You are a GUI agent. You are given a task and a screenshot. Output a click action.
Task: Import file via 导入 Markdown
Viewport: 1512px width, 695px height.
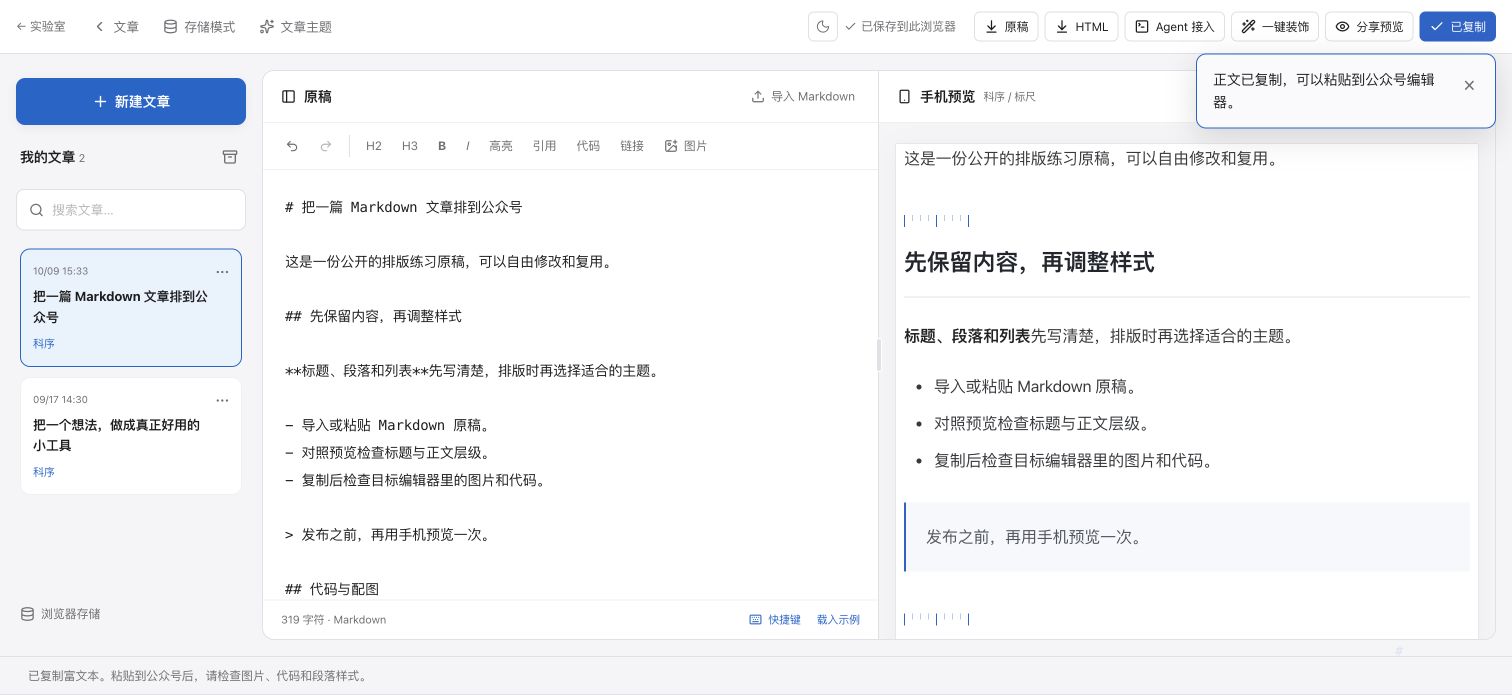tap(803, 97)
